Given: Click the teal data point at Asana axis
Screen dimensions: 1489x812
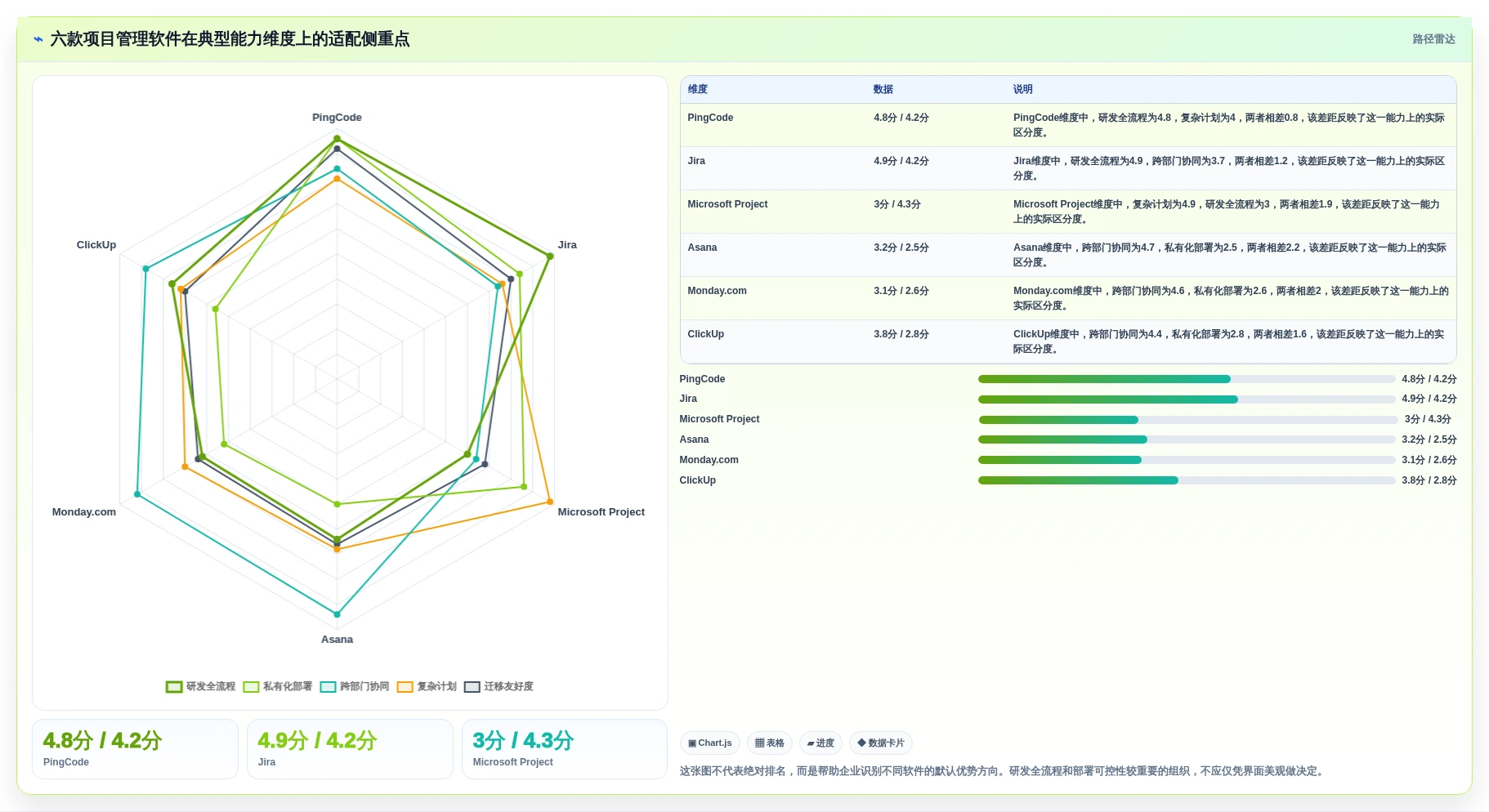Looking at the screenshot, I should tap(337, 614).
